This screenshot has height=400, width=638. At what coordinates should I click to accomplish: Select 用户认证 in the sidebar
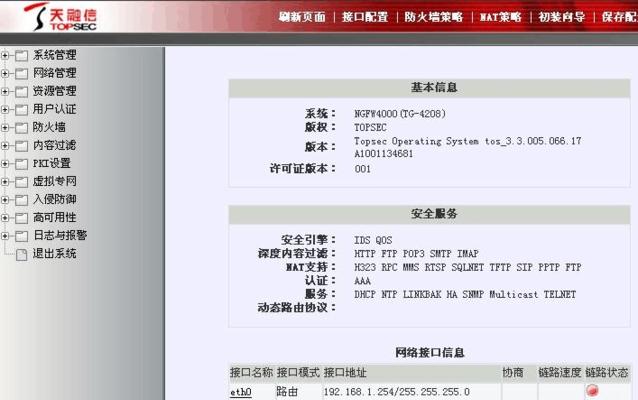(x=55, y=109)
